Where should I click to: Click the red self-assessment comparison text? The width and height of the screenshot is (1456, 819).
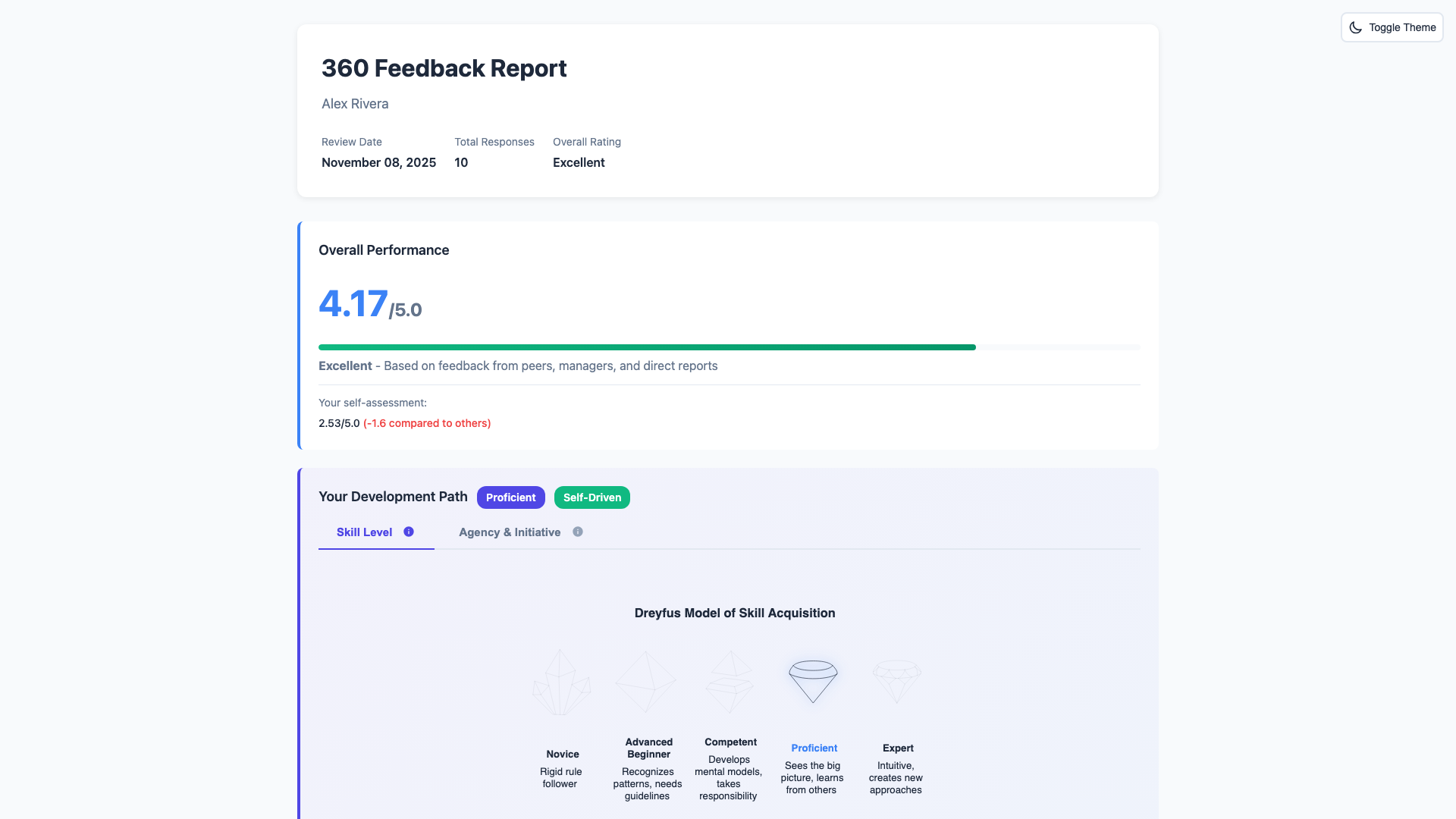pyautogui.click(x=426, y=423)
